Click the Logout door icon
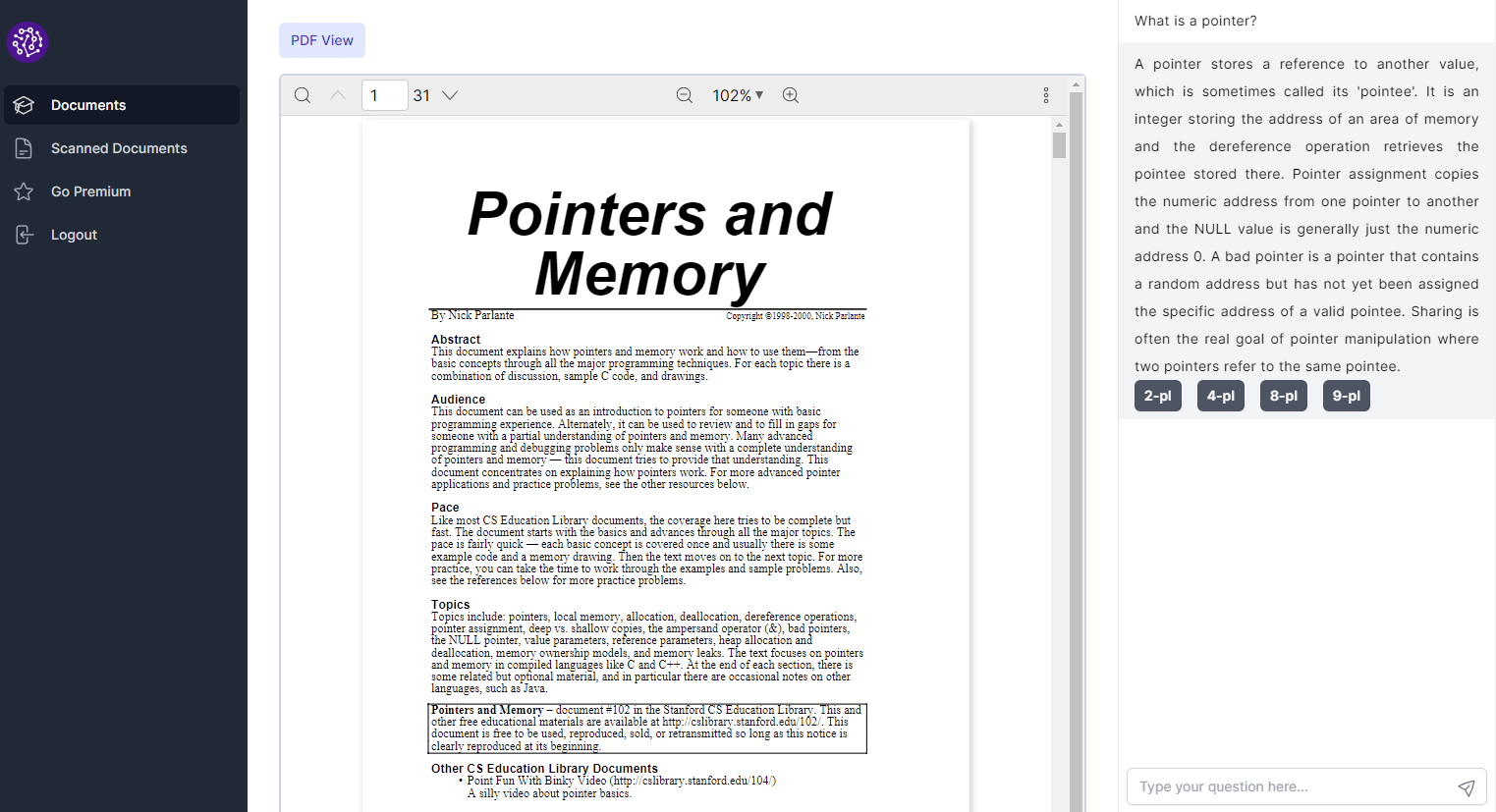The height and width of the screenshot is (812, 1496). (25, 235)
